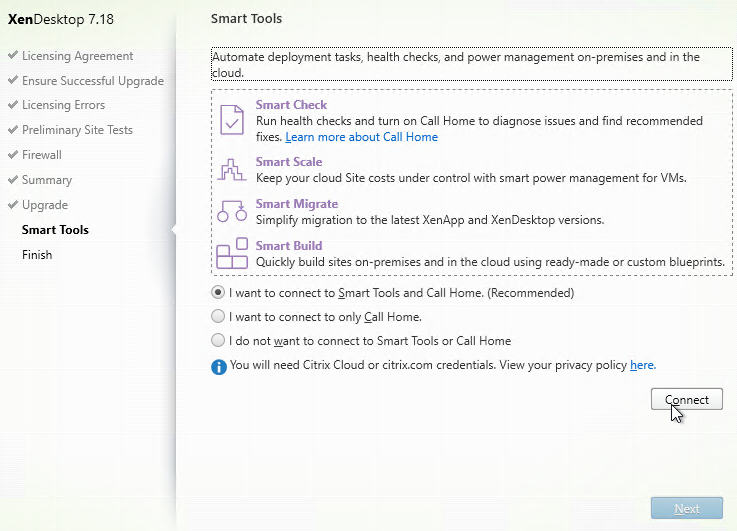Open the Smart Tools step in sidebar
Image resolution: width=737 pixels, height=531 pixels.
coord(55,230)
